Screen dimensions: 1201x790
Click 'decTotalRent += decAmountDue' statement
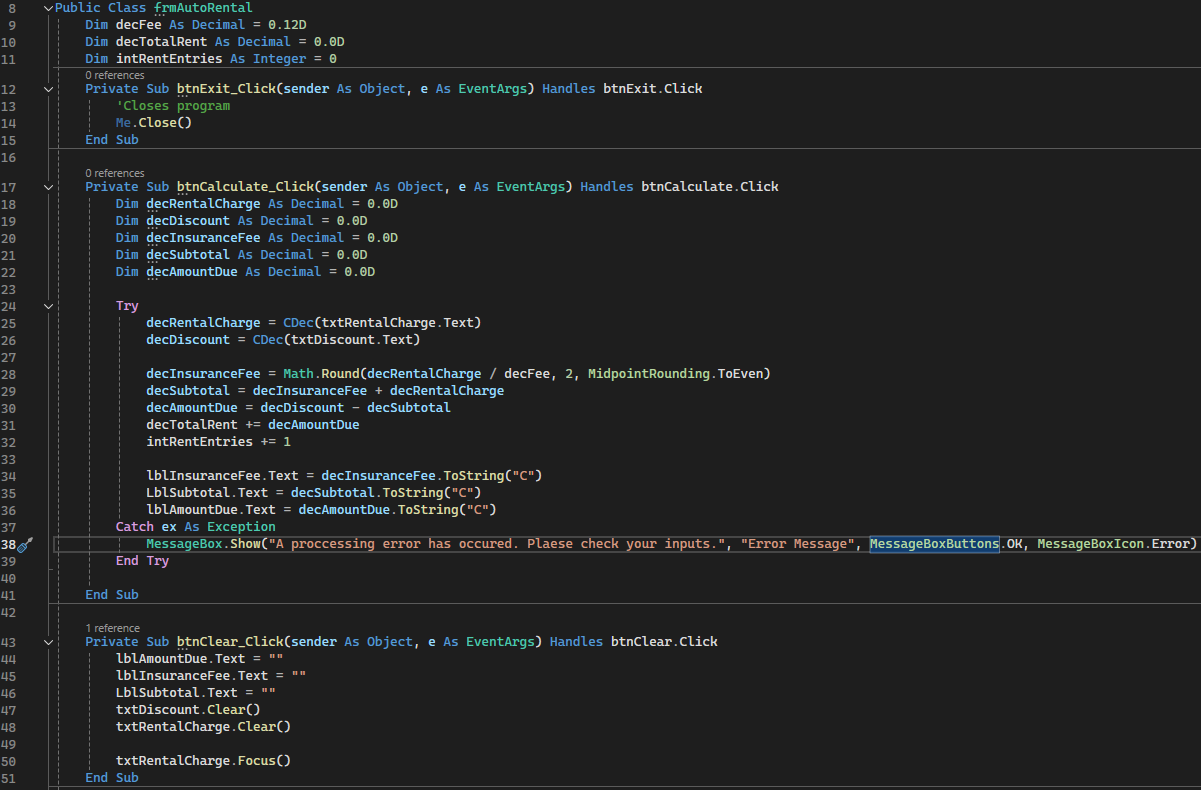253,425
